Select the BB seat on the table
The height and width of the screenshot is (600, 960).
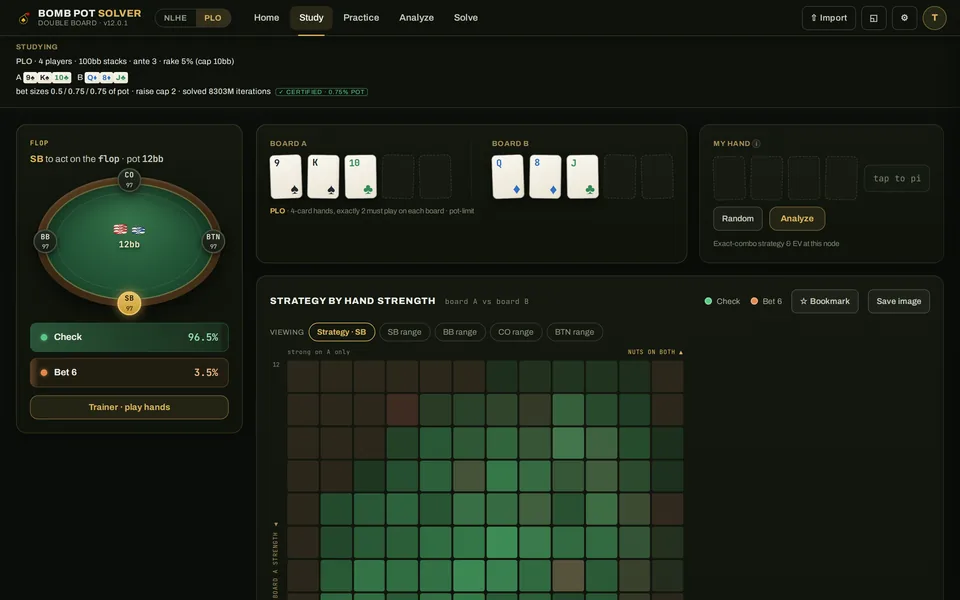click(x=45, y=241)
